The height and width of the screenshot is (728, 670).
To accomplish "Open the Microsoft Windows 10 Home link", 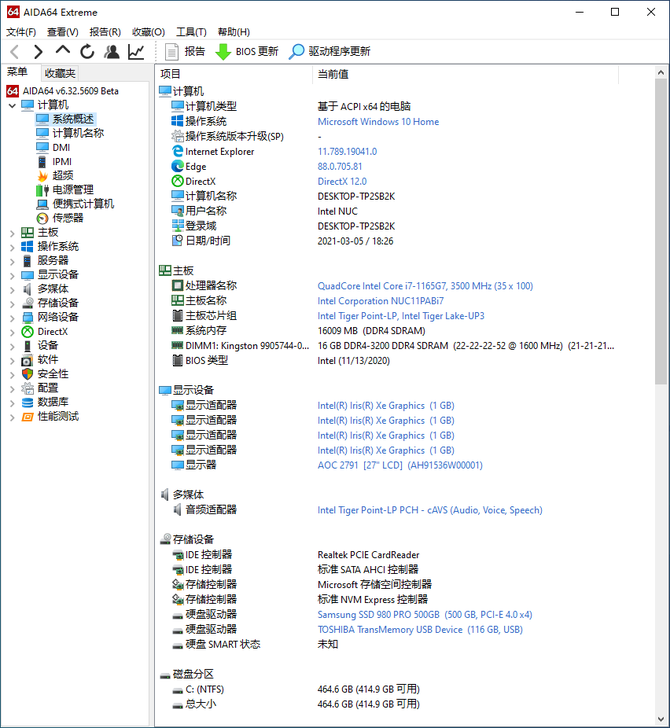I will click(x=378, y=122).
